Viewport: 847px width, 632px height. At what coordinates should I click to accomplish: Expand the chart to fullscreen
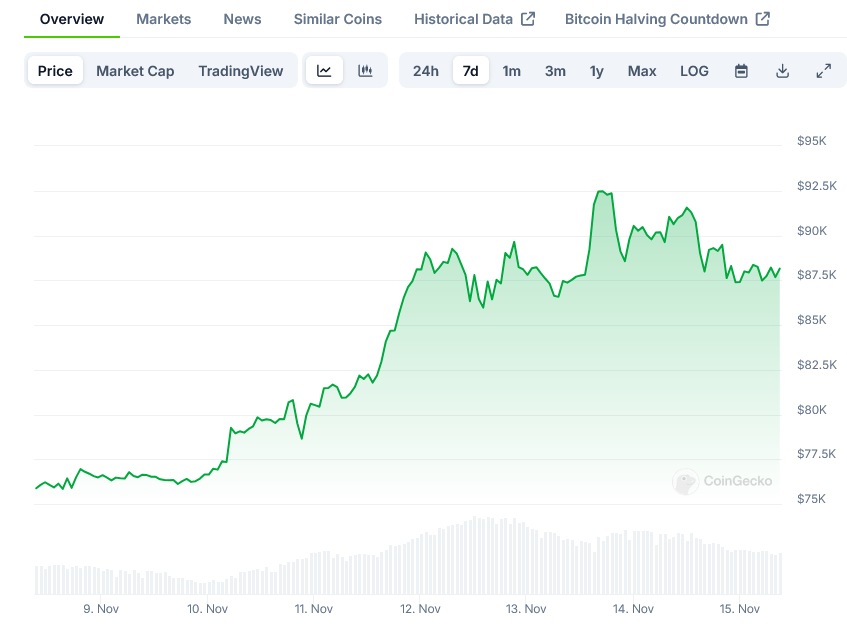click(823, 71)
